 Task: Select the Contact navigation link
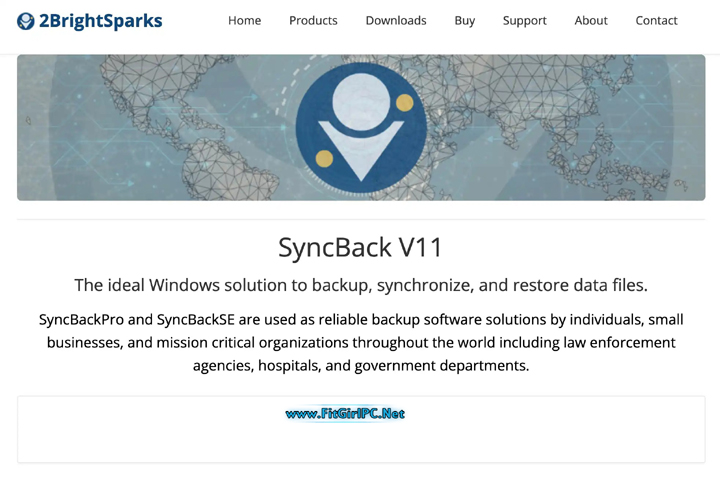pos(656,21)
